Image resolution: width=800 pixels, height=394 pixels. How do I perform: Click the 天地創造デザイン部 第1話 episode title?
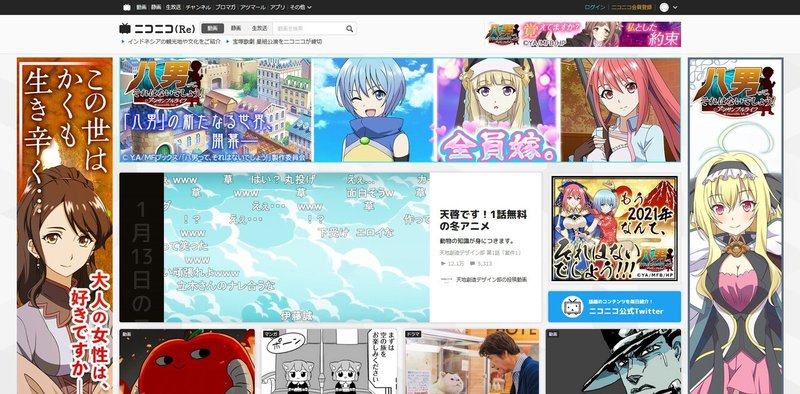480,253
